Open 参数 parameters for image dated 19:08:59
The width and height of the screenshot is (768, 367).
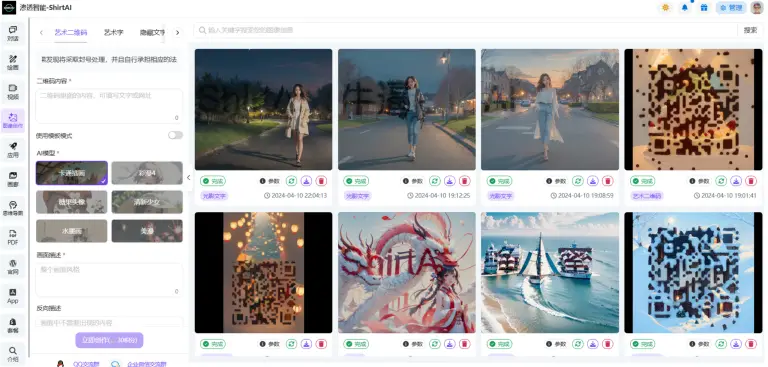[555, 181]
